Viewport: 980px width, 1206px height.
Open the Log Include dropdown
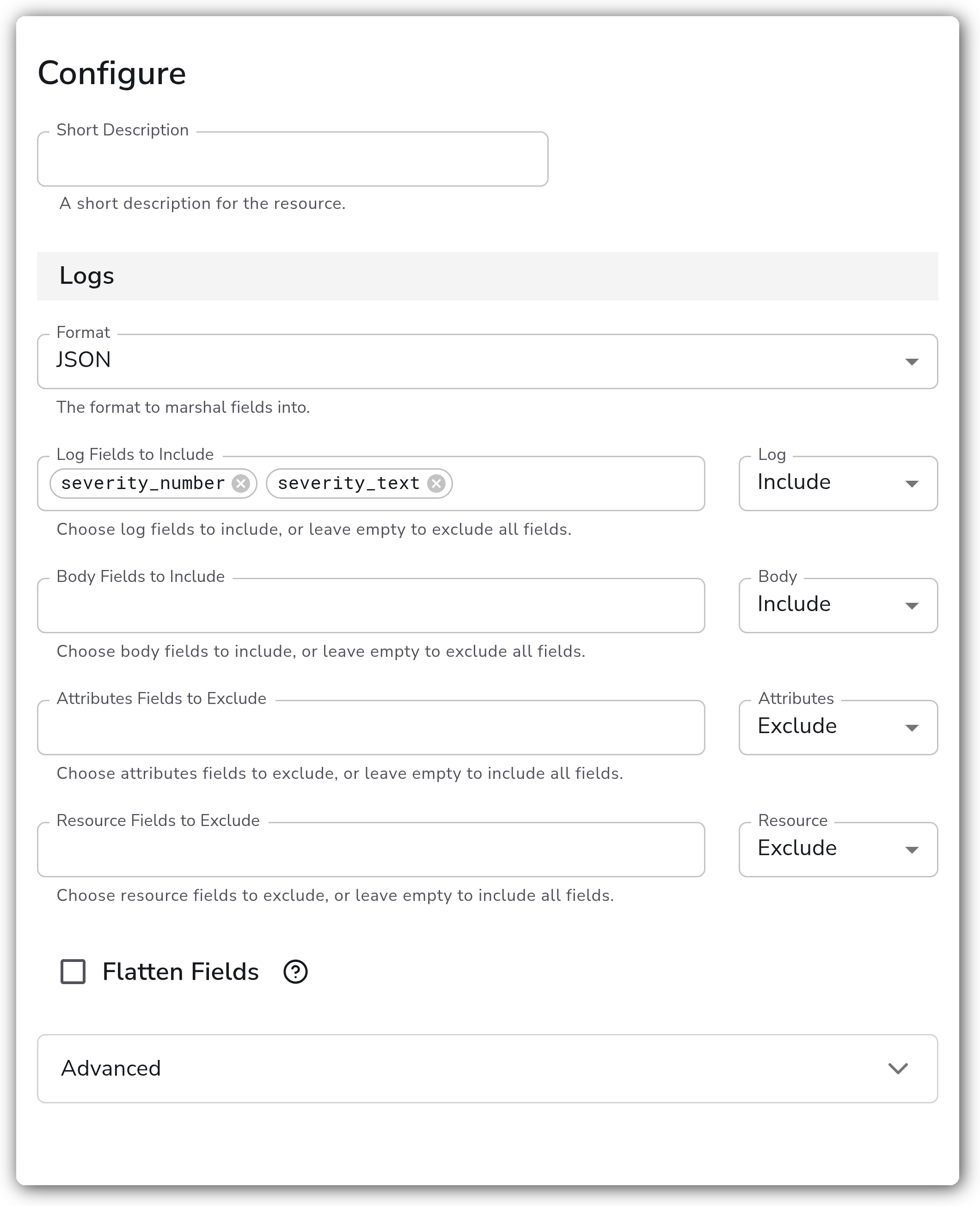point(838,484)
